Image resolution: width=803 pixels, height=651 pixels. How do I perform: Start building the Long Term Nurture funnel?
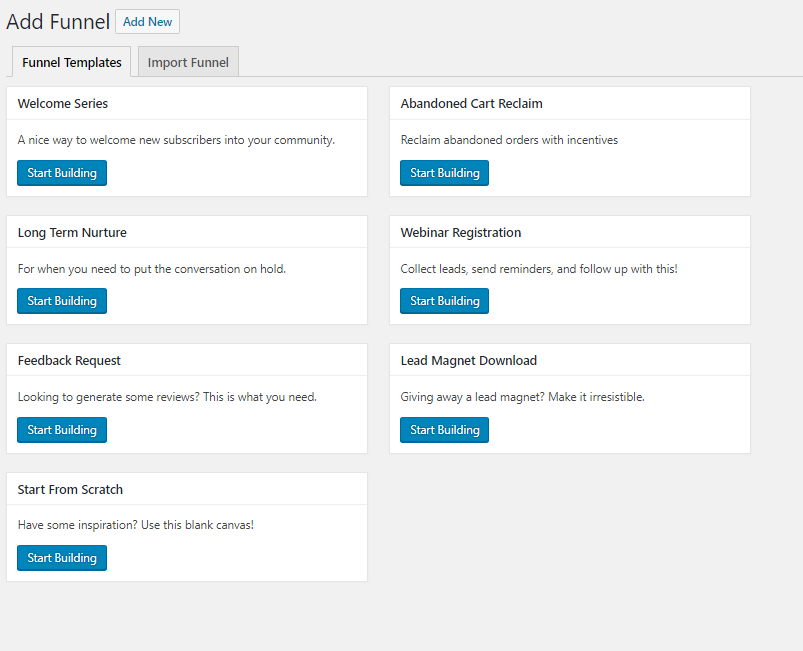click(x=62, y=301)
